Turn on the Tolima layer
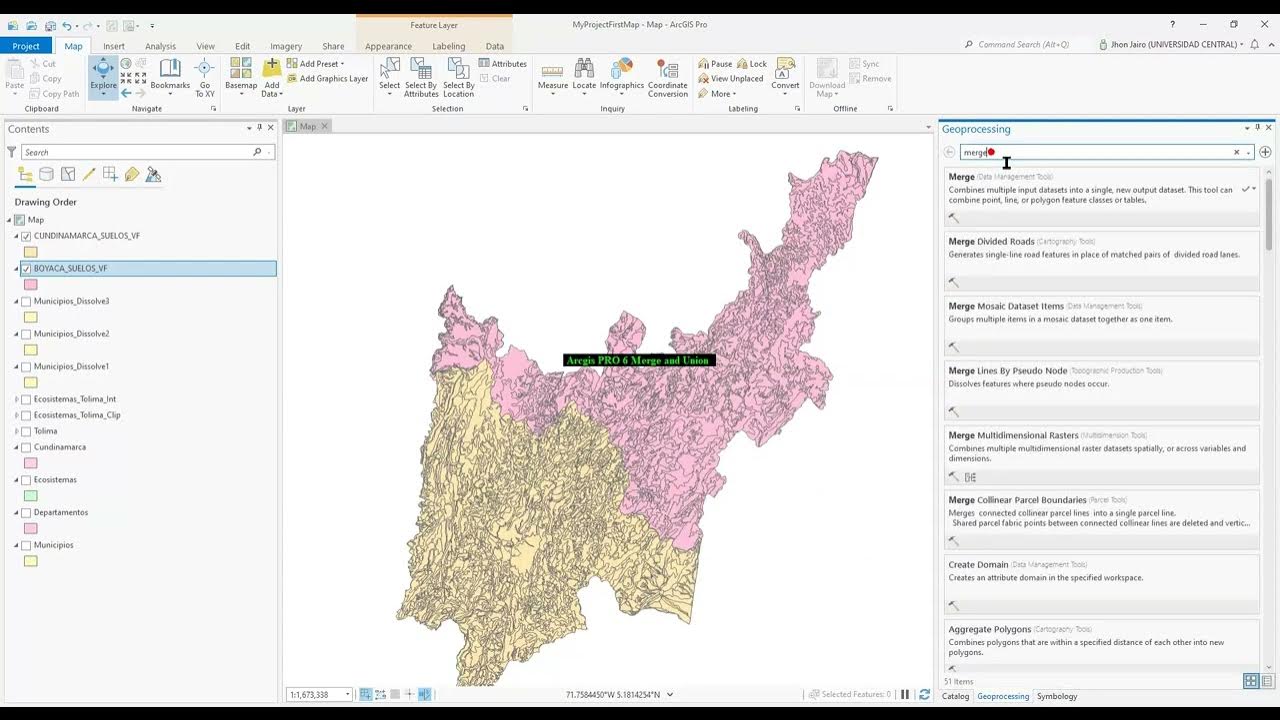The height and width of the screenshot is (720, 1280). [x=26, y=431]
